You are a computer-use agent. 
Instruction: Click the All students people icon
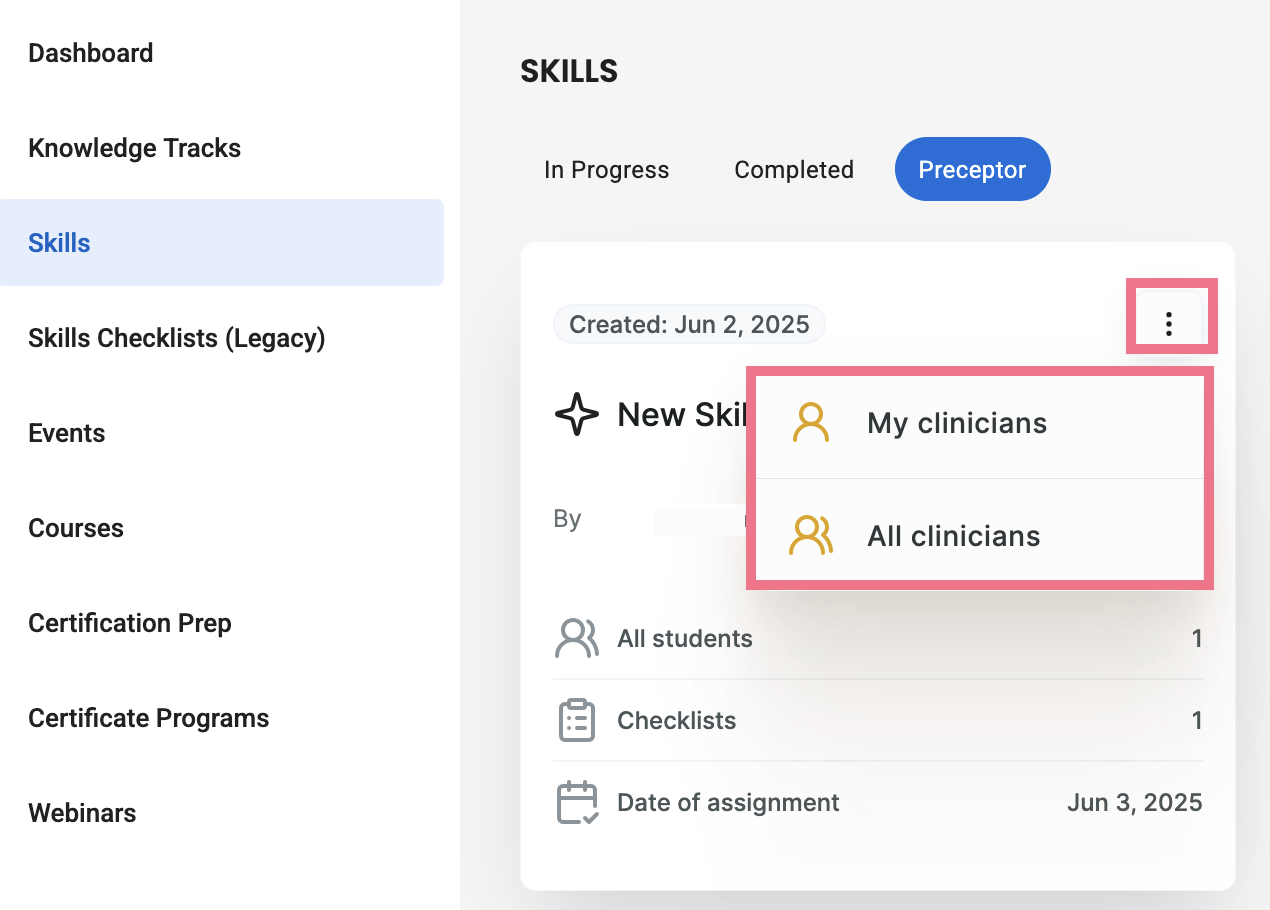pos(576,638)
